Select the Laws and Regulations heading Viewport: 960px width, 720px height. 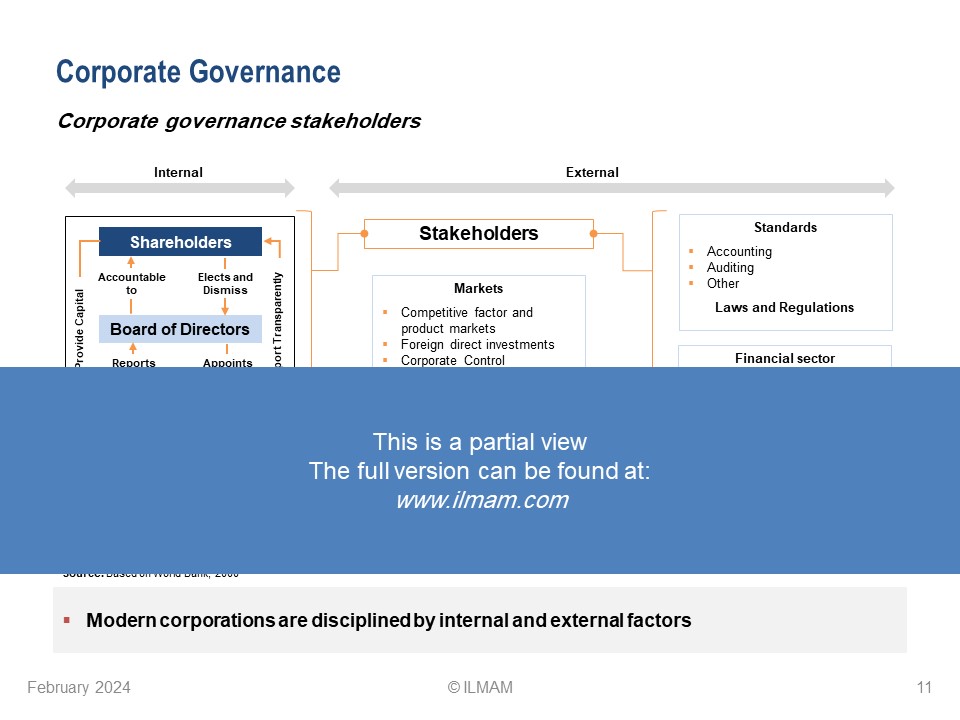point(784,308)
